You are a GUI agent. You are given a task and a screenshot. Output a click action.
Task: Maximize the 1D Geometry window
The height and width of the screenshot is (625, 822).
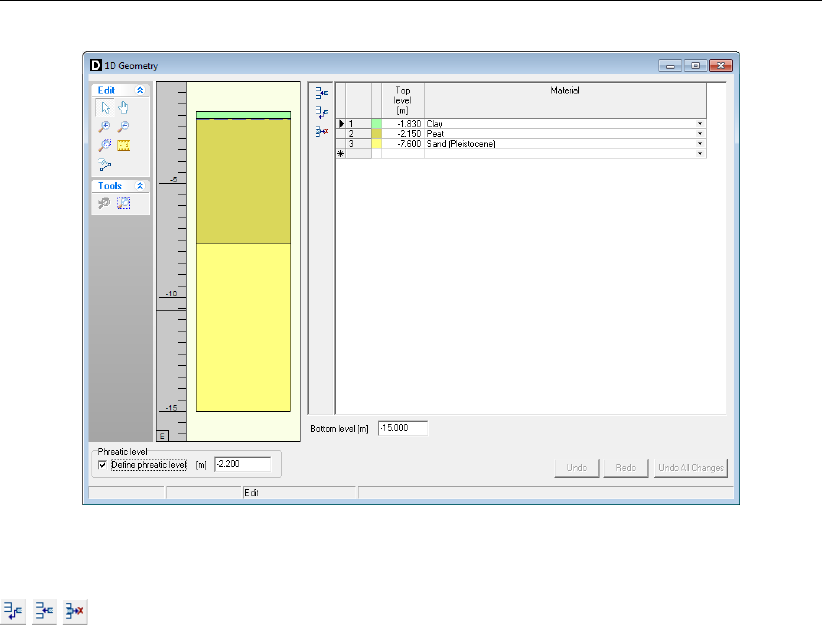[695, 66]
